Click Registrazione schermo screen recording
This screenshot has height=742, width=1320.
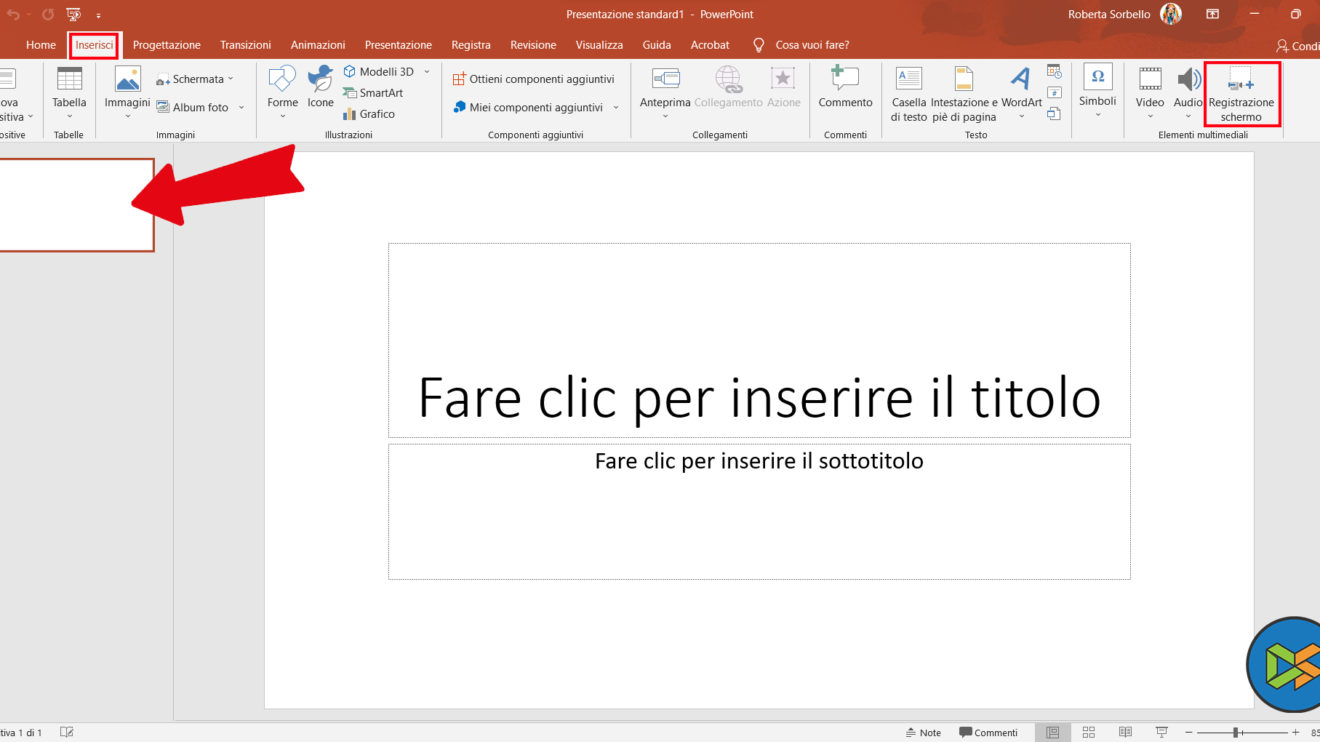(1241, 94)
